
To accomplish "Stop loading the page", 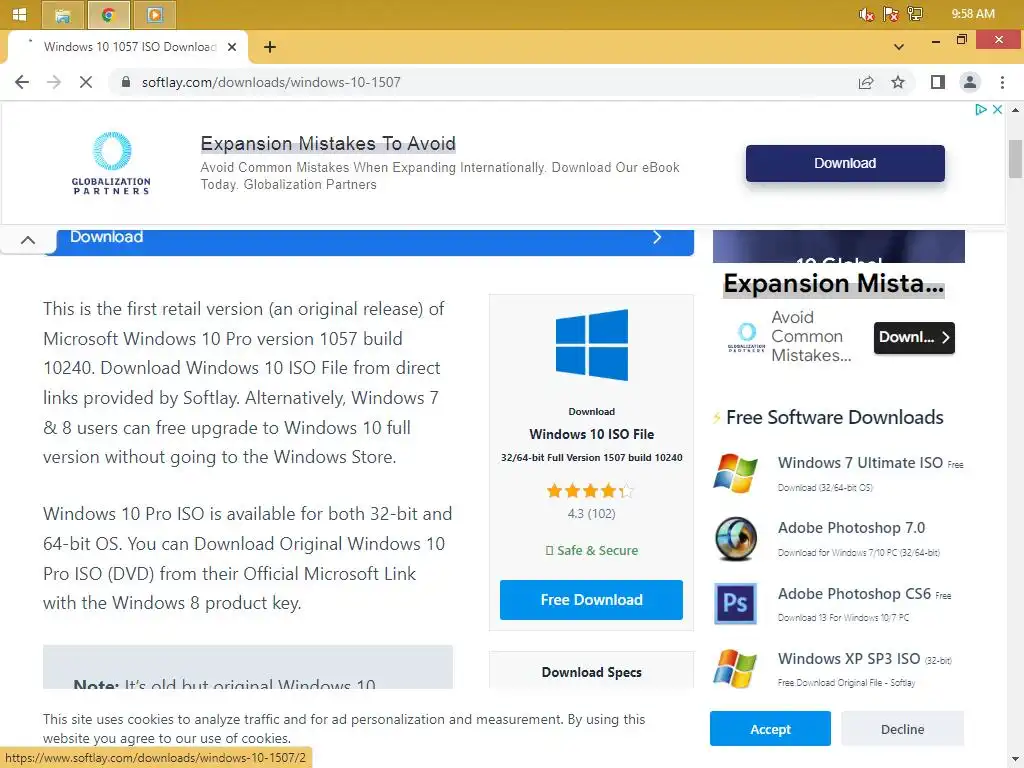I will 86,82.
